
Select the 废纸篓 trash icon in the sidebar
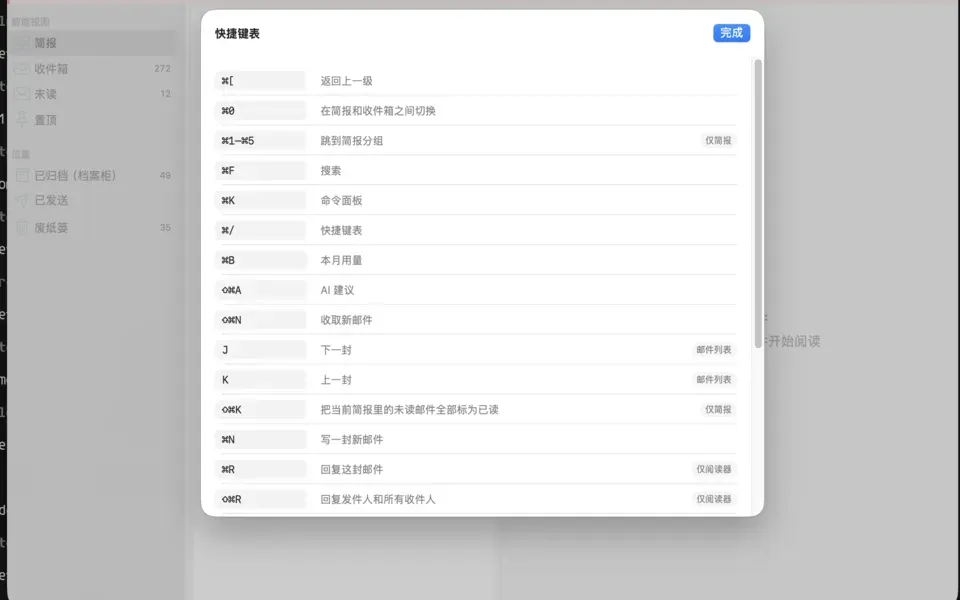(x=22, y=228)
